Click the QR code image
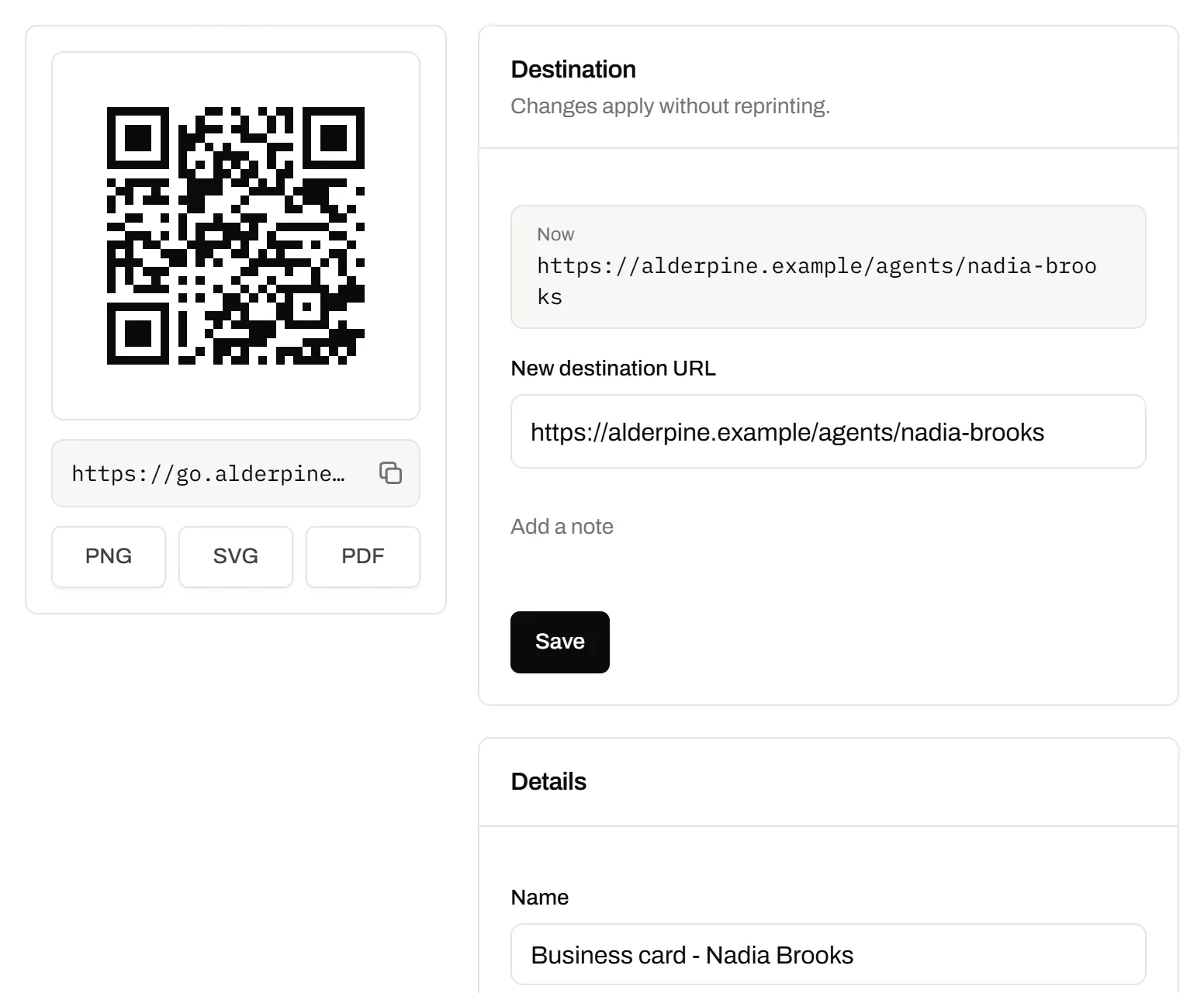Image resolution: width=1204 pixels, height=993 pixels. [236, 236]
